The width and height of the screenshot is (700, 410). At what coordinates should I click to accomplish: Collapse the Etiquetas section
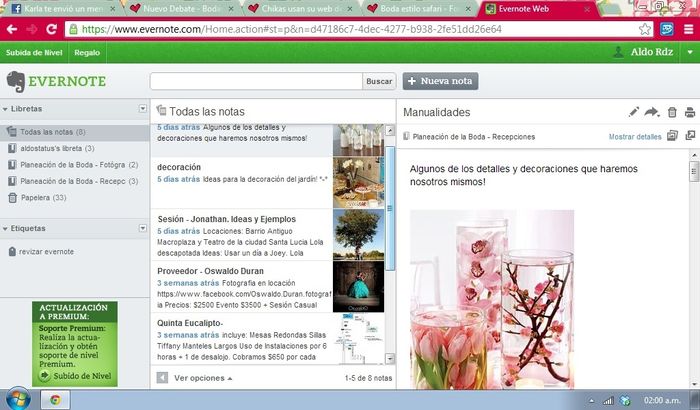[5, 229]
